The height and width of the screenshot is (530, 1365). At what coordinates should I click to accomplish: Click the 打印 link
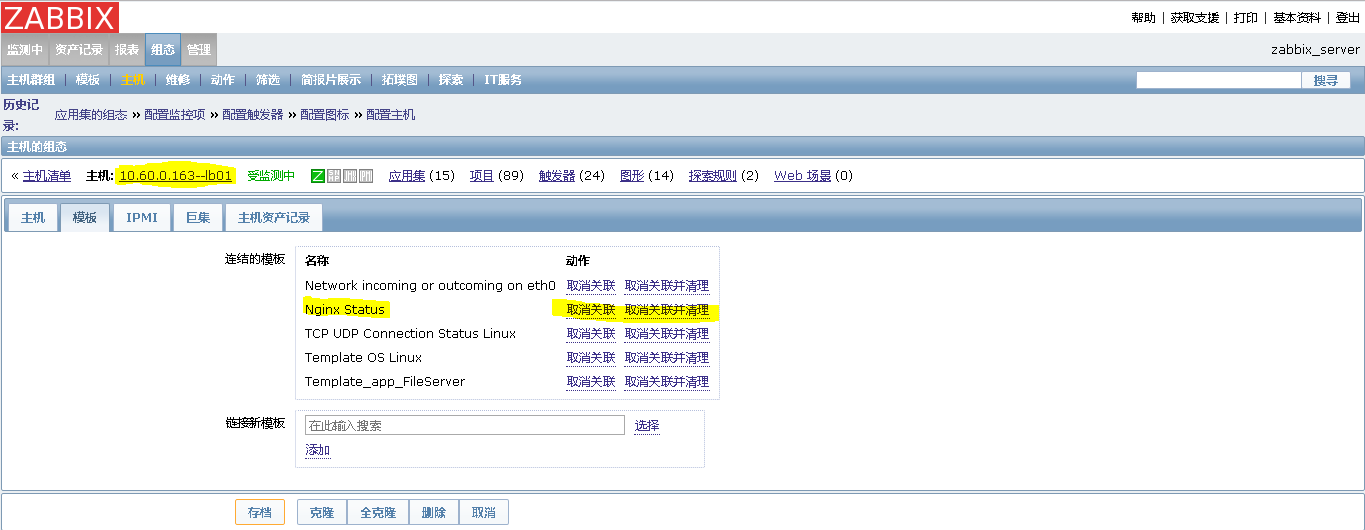(x=1246, y=18)
